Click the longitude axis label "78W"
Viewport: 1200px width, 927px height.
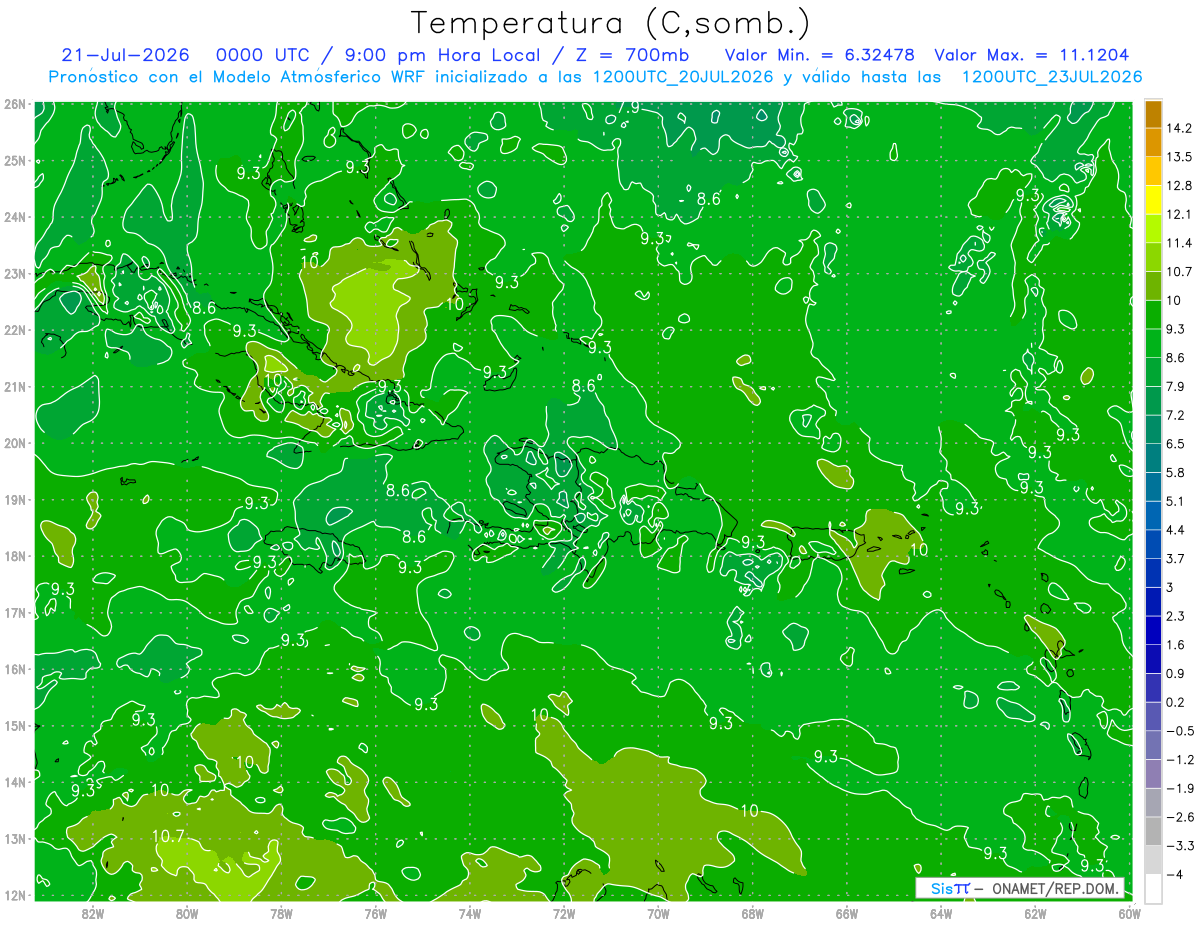click(x=281, y=913)
